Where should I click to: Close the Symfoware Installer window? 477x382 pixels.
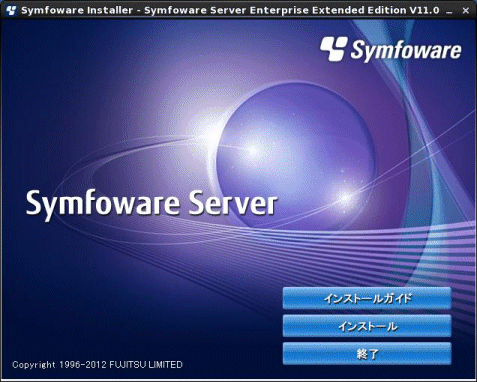(x=466, y=11)
